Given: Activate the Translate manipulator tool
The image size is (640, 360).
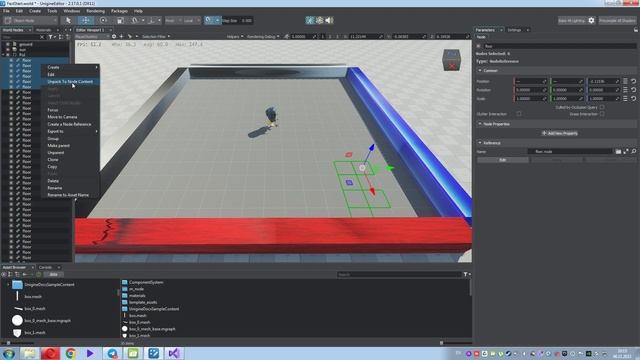Looking at the screenshot, I should click(85, 20).
